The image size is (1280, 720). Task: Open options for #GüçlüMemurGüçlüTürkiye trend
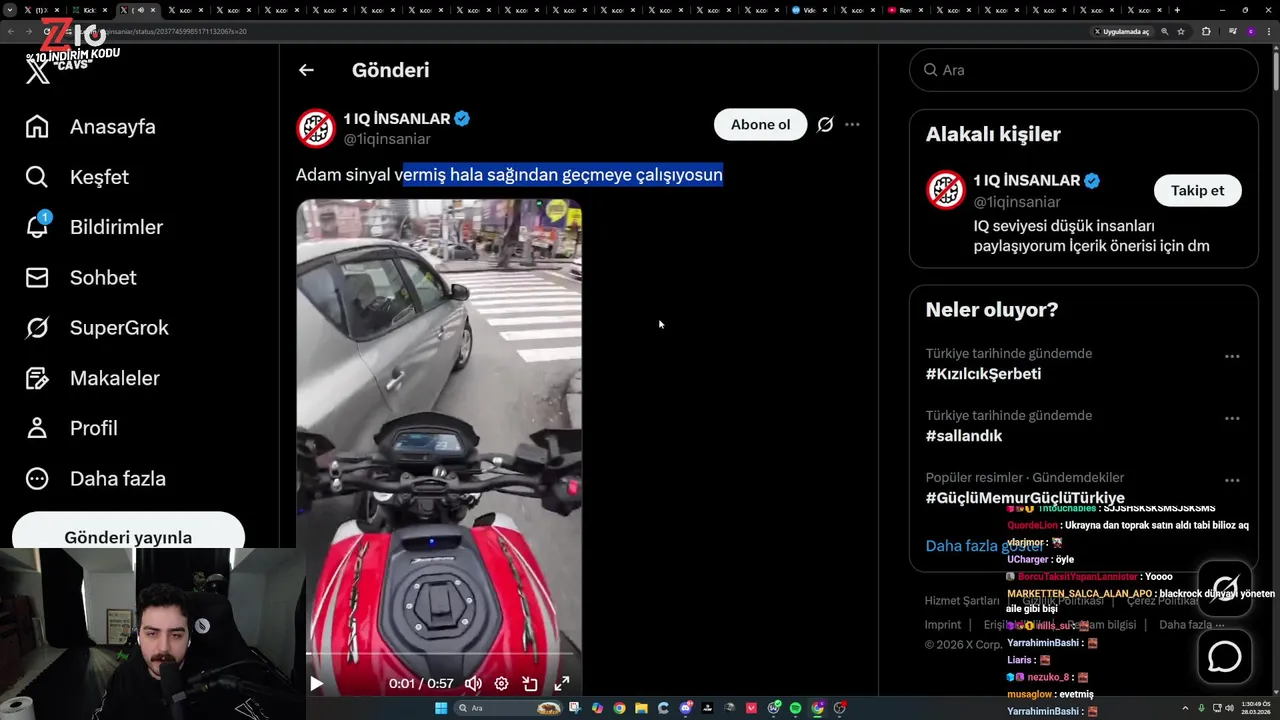click(x=1232, y=480)
